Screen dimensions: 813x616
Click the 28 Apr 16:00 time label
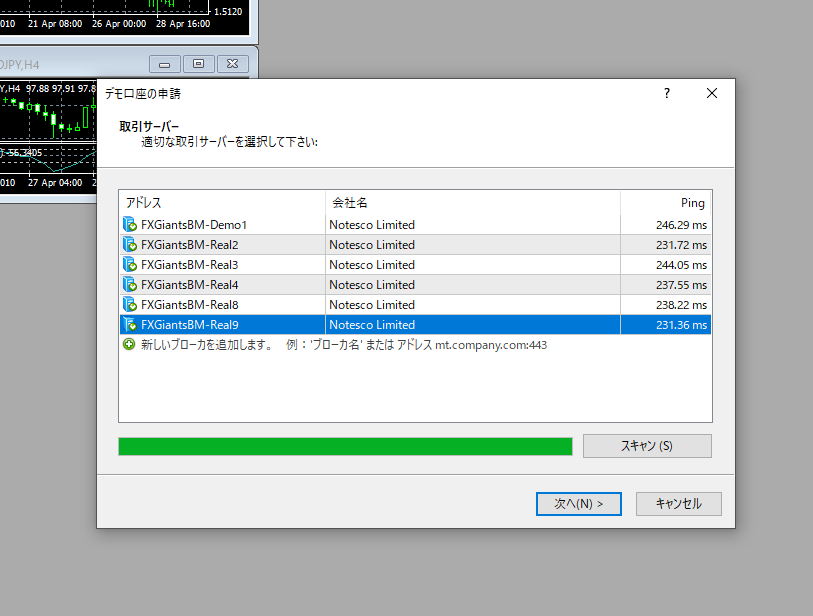click(183, 24)
